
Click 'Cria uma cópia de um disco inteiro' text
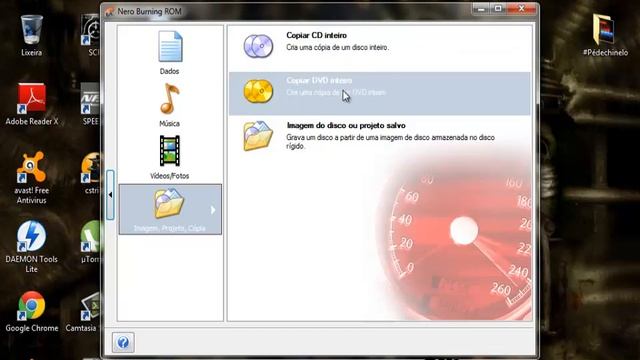click(337, 48)
